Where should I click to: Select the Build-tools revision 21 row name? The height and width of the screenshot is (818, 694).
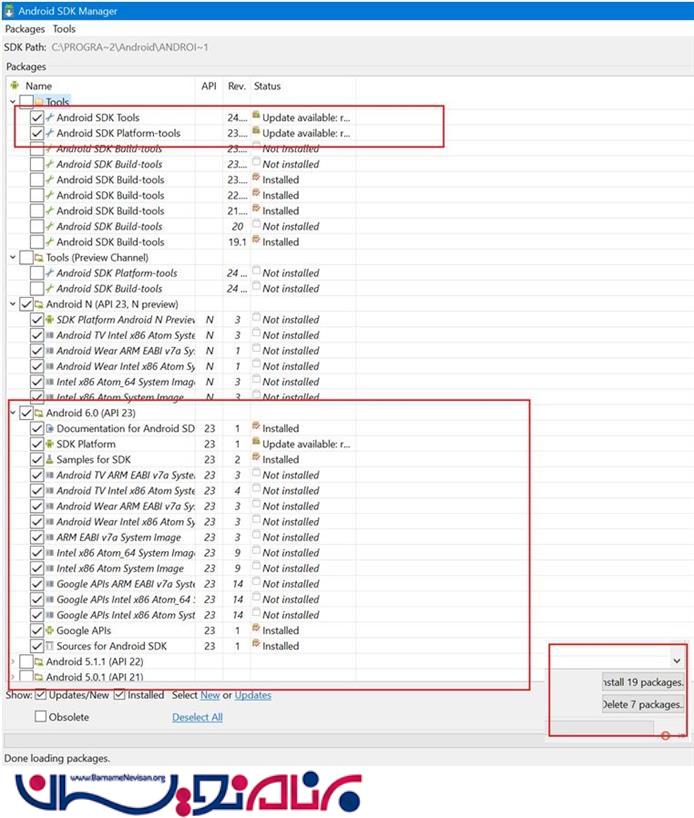coord(110,211)
